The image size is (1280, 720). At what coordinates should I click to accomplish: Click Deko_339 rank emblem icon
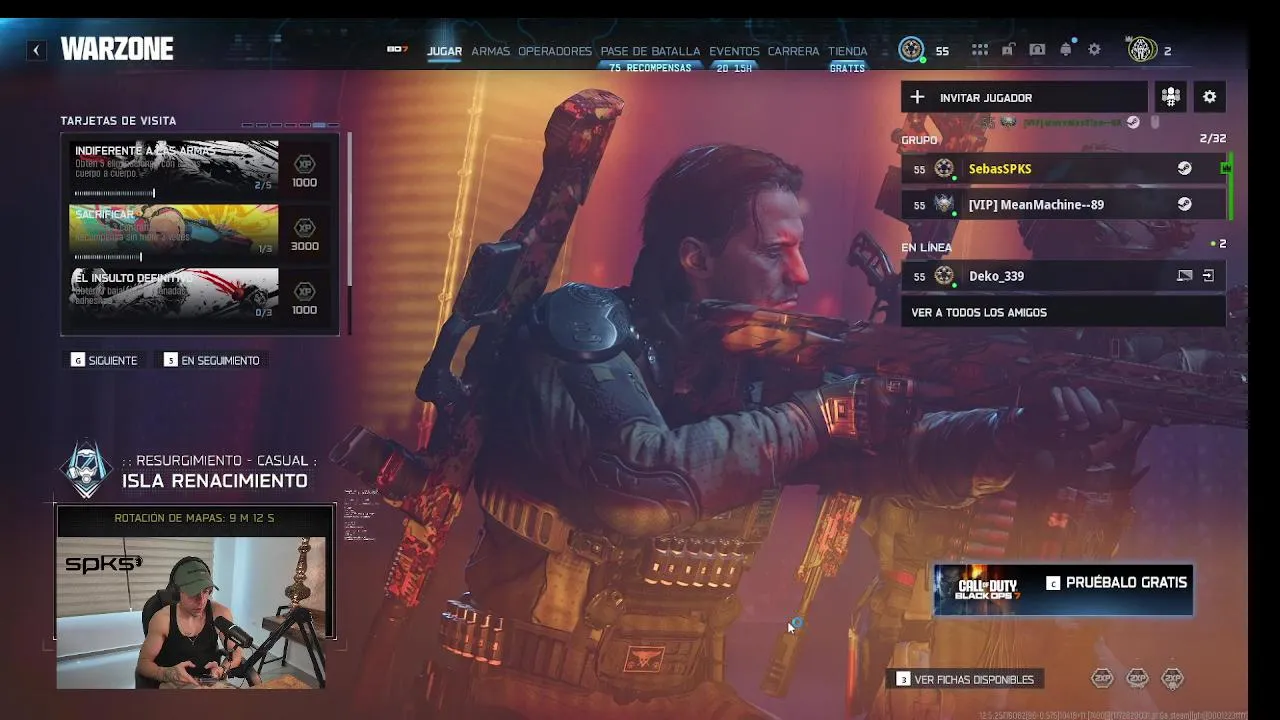click(x=944, y=276)
